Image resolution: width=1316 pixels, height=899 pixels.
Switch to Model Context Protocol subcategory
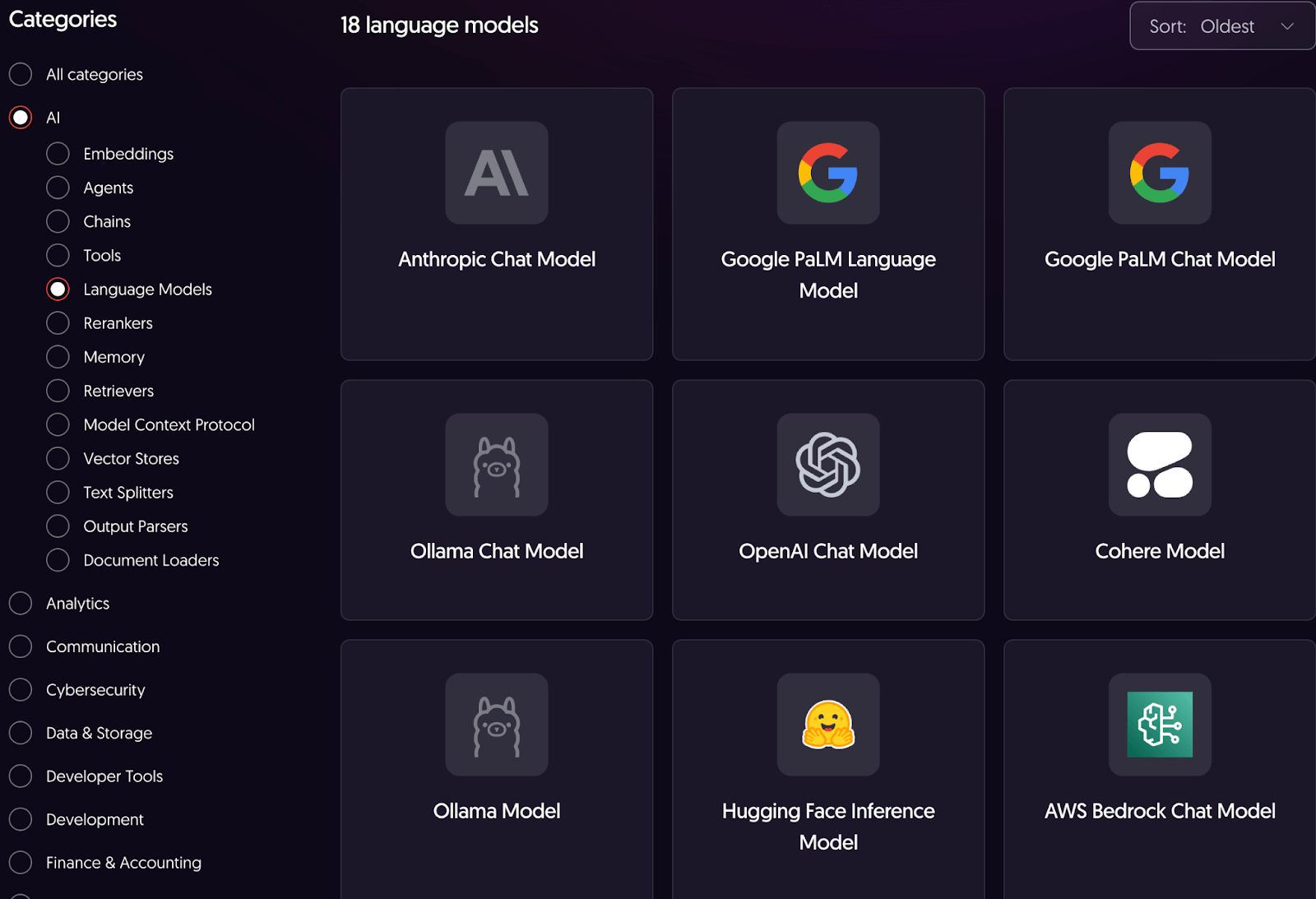58,425
